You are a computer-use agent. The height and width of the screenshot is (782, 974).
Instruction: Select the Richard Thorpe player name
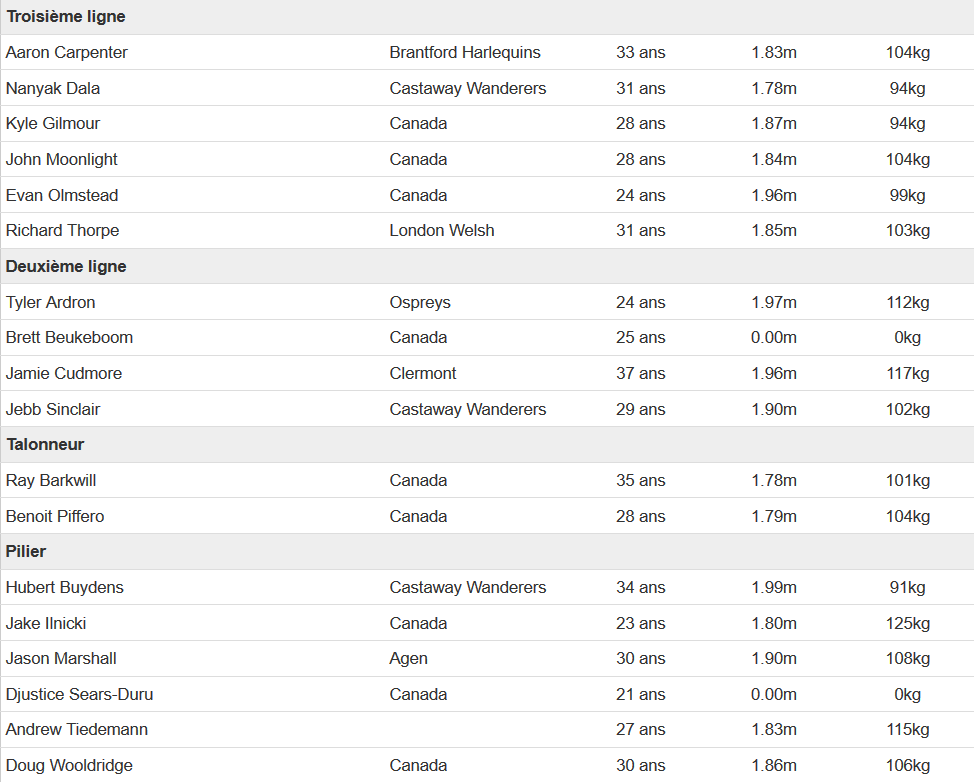coord(63,230)
